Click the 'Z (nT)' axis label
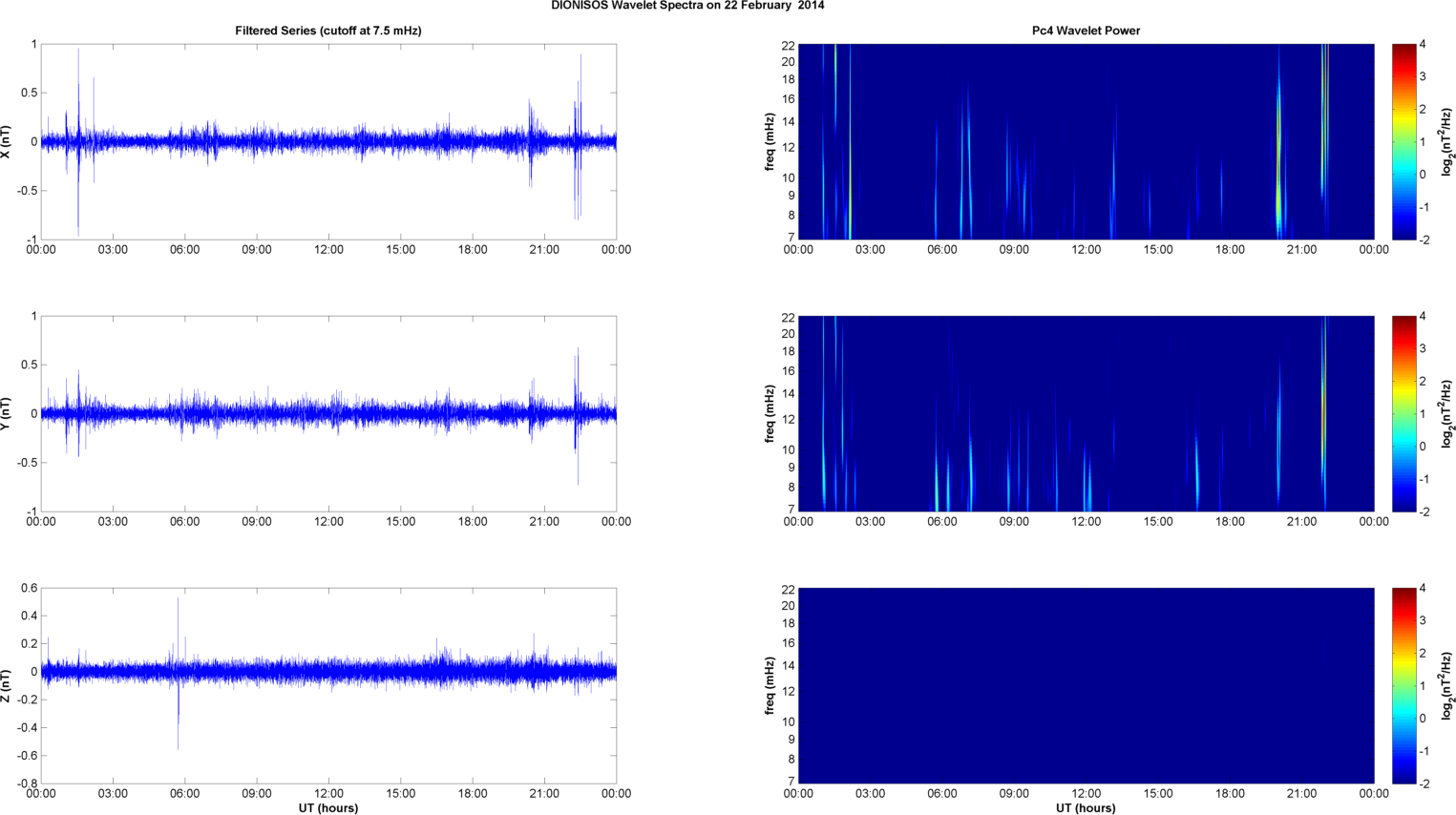Screen dimensions: 1456x815 [x=7, y=685]
